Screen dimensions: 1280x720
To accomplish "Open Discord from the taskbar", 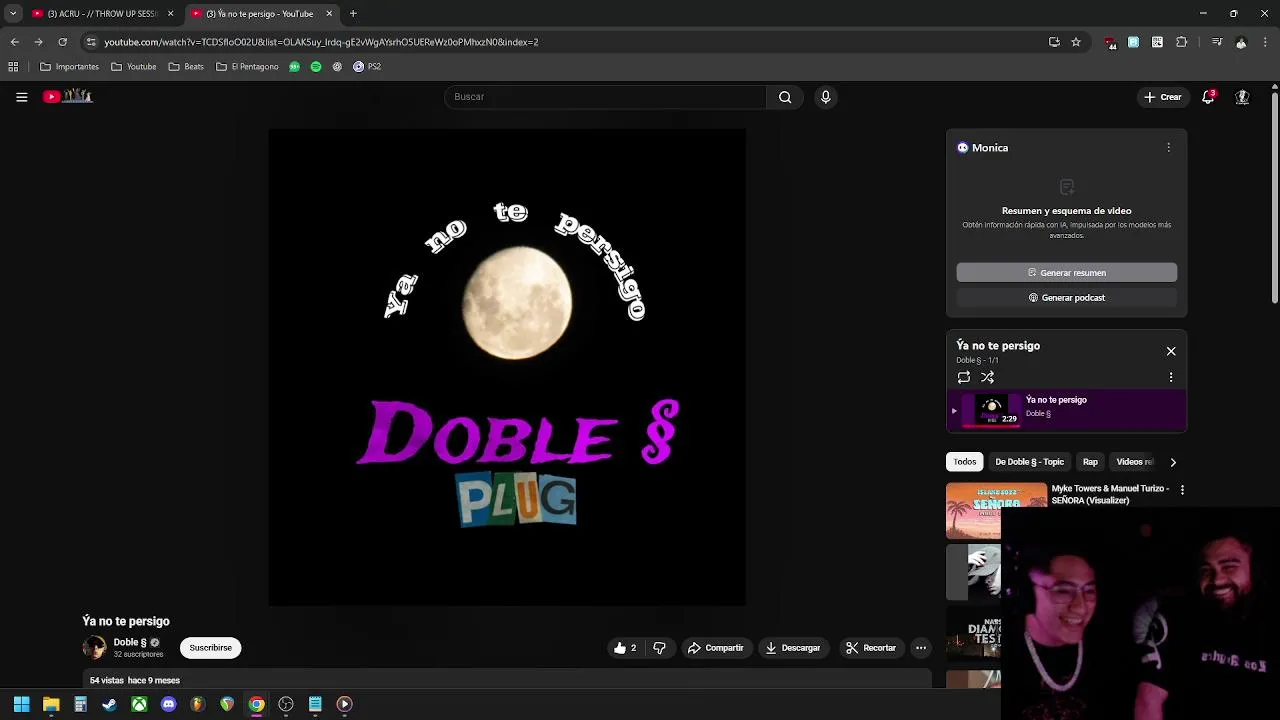I will click(168, 704).
